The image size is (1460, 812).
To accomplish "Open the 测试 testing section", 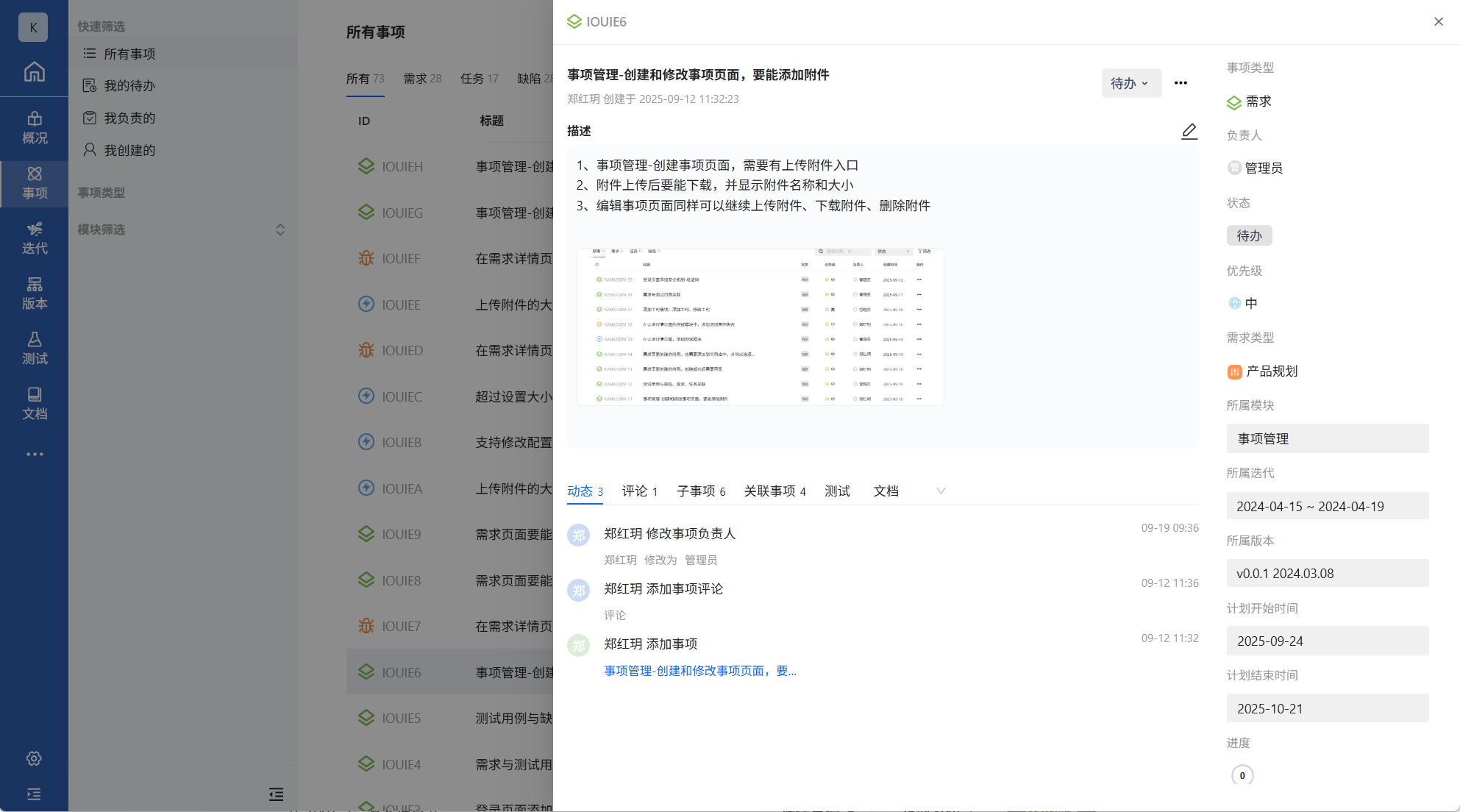I will (34, 349).
